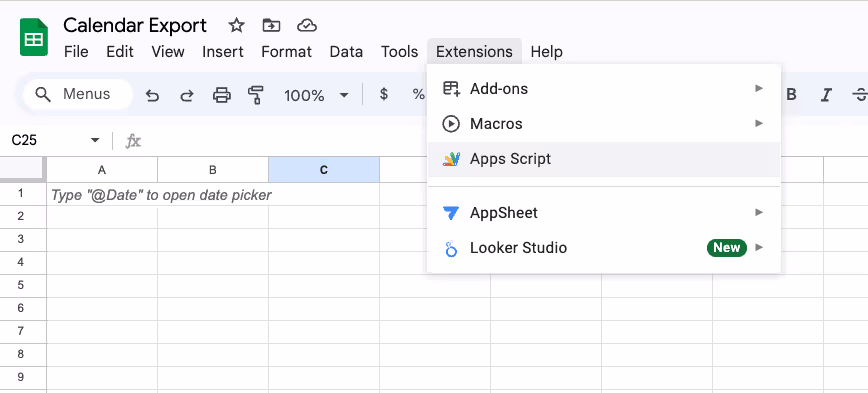Select row 7 header
Screen dimensions: 868x393
pyautogui.click(x=23, y=333)
